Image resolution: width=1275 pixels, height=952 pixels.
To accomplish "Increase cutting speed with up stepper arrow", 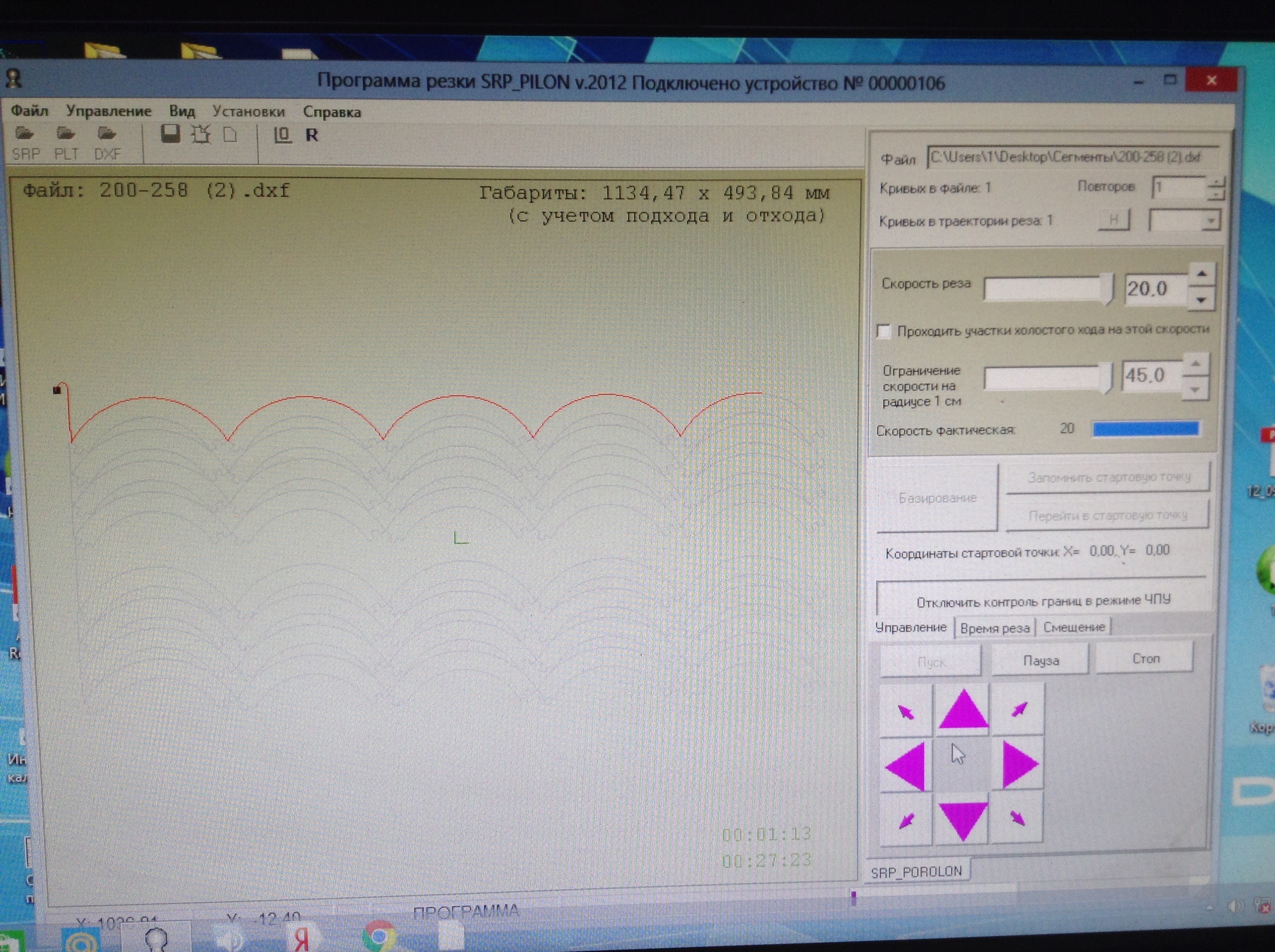I will tap(1201, 274).
